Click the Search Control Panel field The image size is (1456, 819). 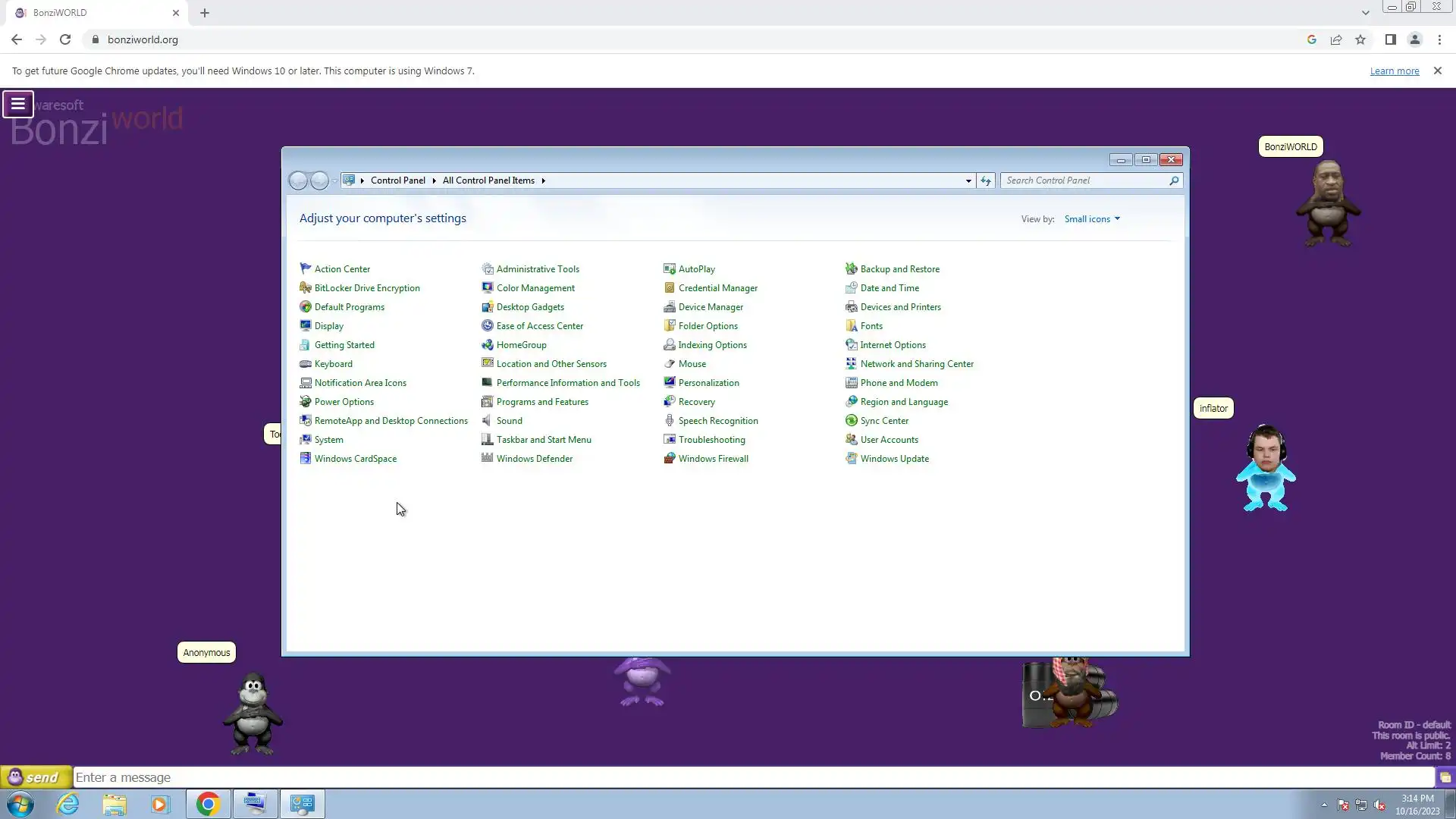click(1084, 180)
